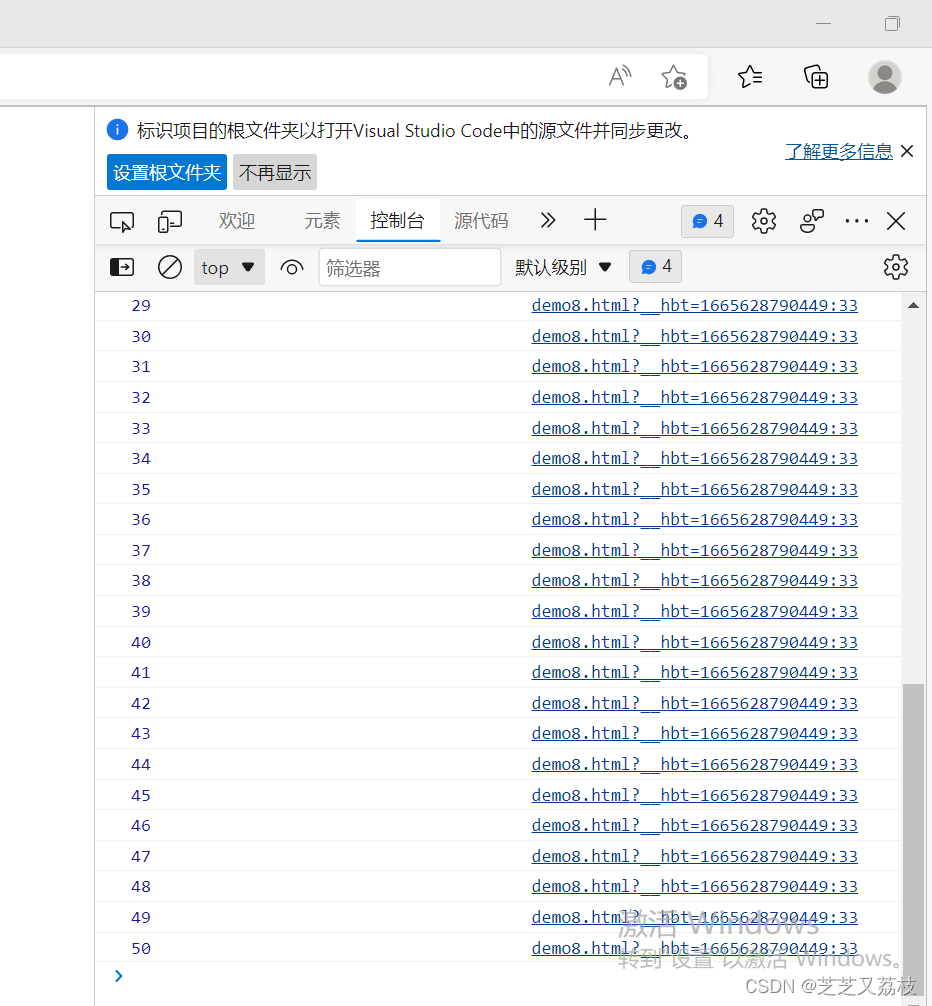The image size is (932, 1006).
Task: Open DevTools settings gear in tab bar
Action: pos(763,221)
